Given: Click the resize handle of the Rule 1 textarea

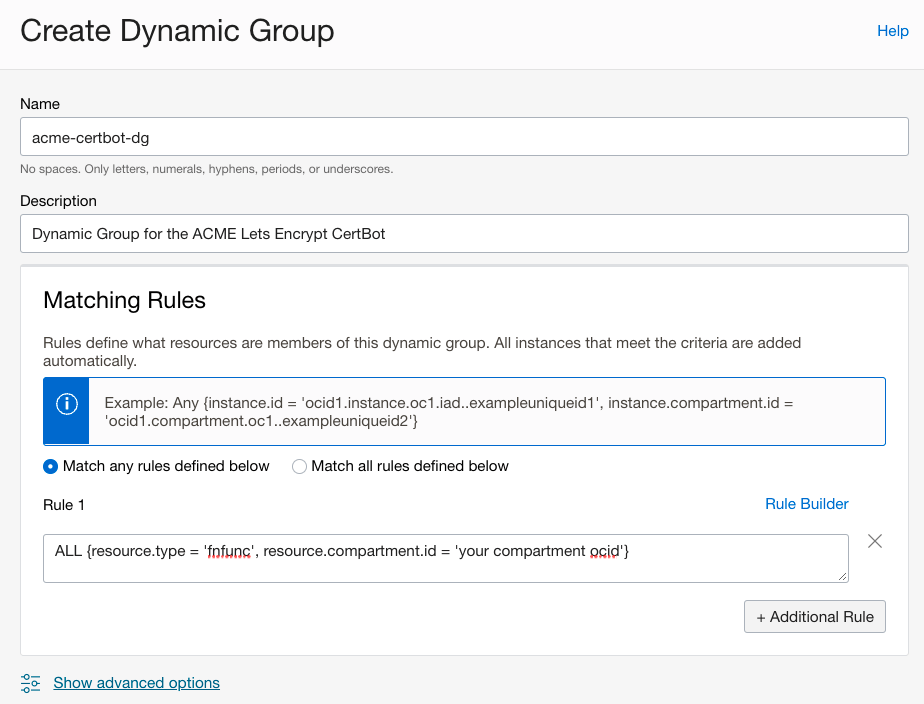Looking at the screenshot, I should (x=843, y=575).
